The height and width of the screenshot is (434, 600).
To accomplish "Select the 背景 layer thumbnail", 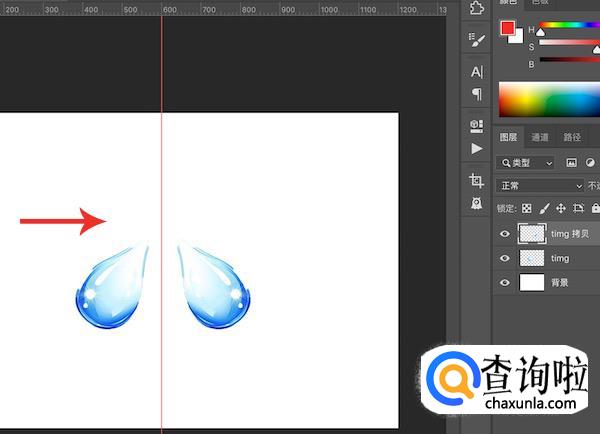I will (x=532, y=283).
